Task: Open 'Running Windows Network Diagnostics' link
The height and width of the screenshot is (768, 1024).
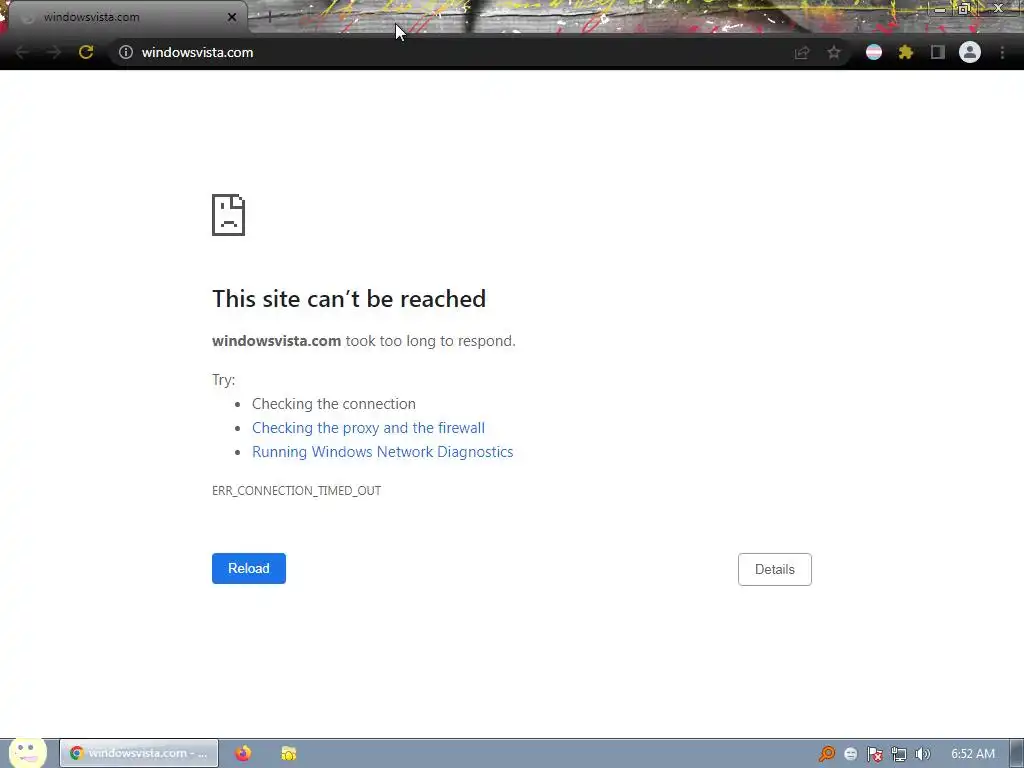Action: point(383,452)
